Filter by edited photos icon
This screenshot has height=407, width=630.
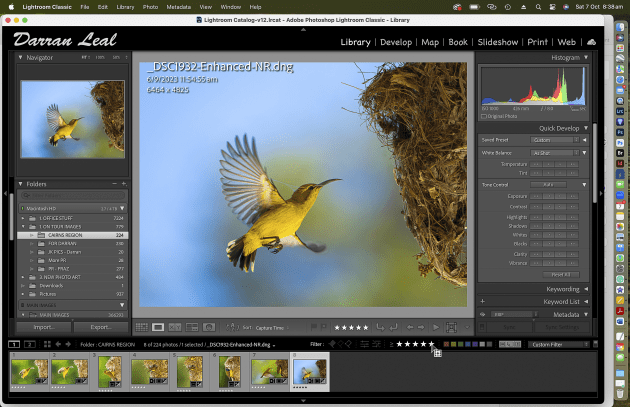364,344
